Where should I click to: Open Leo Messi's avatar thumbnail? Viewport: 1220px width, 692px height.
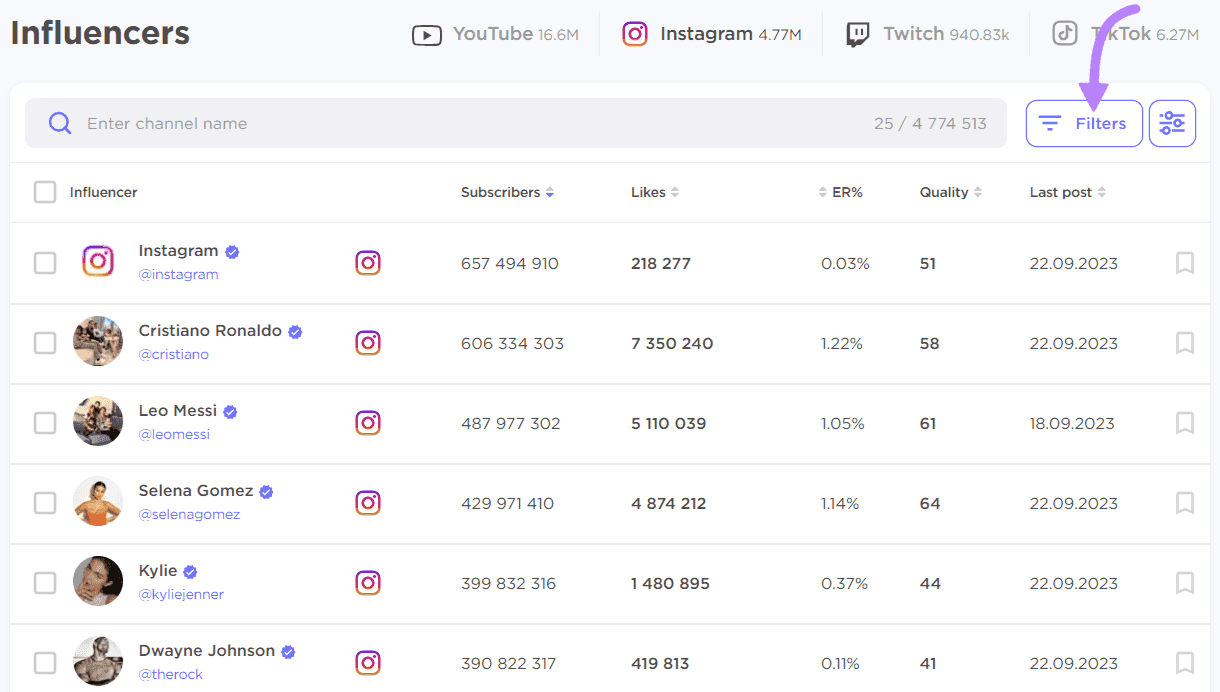(x=98, y=421)
